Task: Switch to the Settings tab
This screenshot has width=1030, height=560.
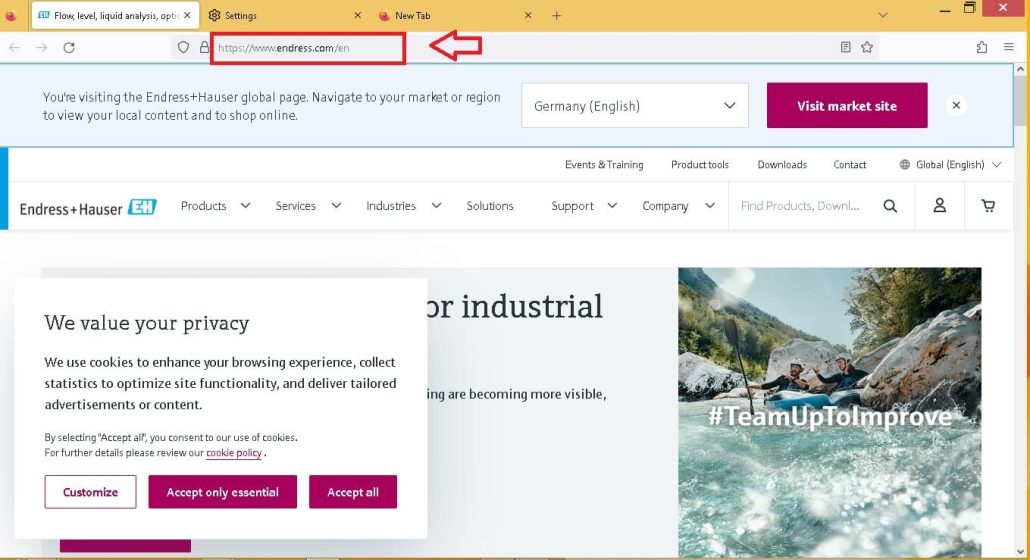Action: (x=285, y=15)
